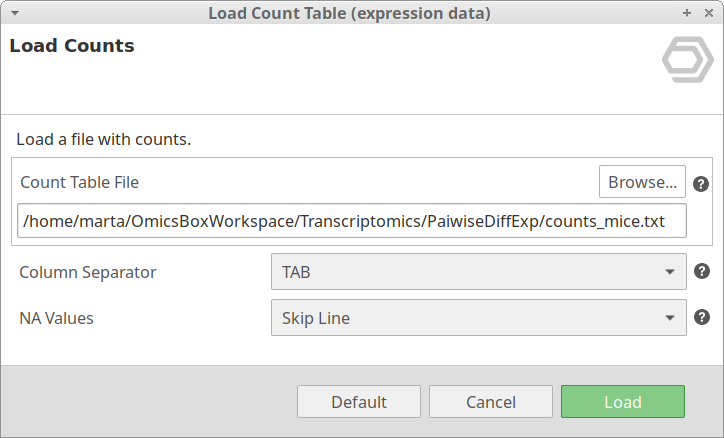
Task: Show help for Column Separator option
Action: point(701,271)
